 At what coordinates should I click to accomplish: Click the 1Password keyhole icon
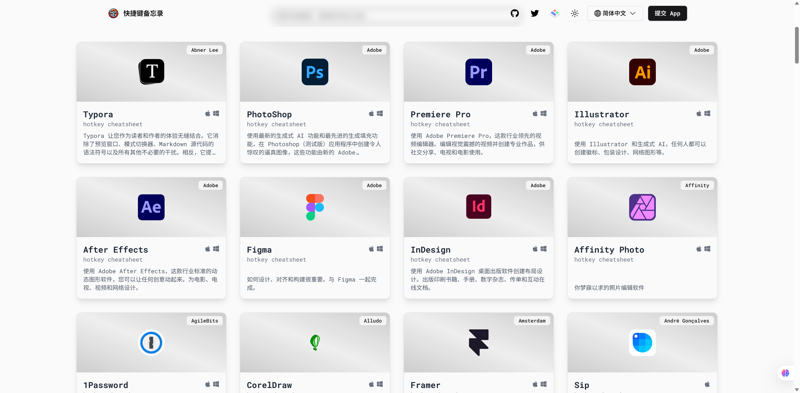152,342
